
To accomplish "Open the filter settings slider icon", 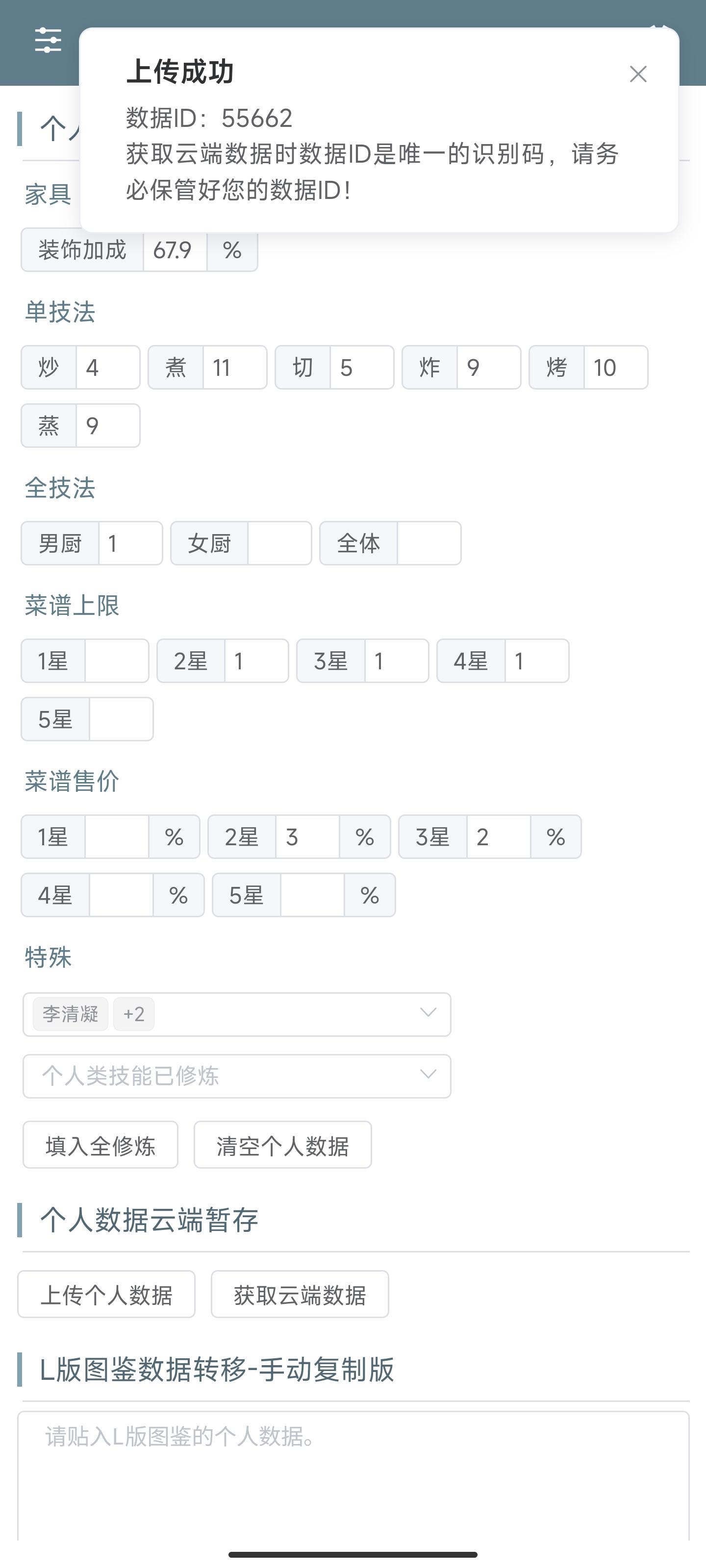I will click(48, 41).
